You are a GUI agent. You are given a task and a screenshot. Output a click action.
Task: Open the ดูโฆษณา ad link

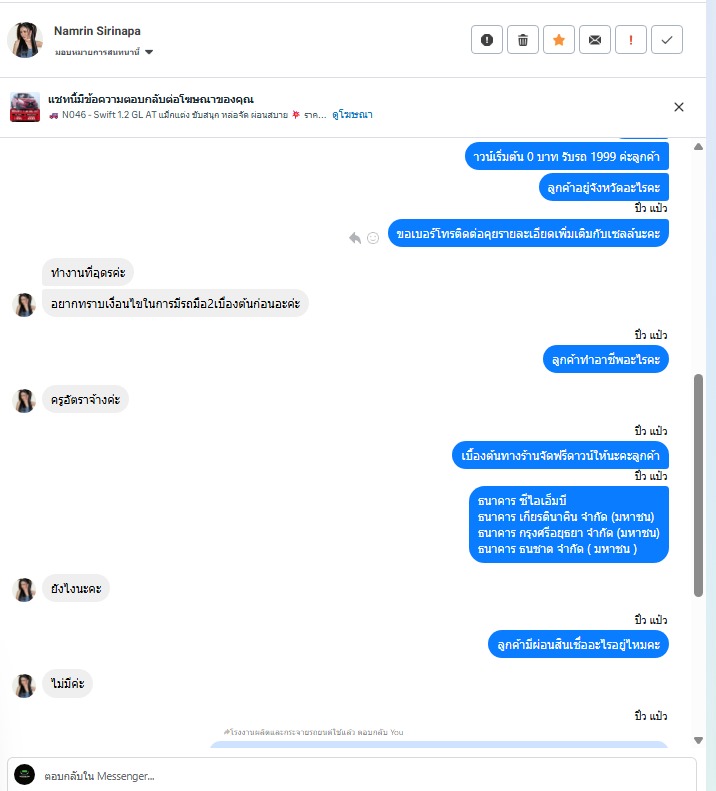[x=352, y=115]
